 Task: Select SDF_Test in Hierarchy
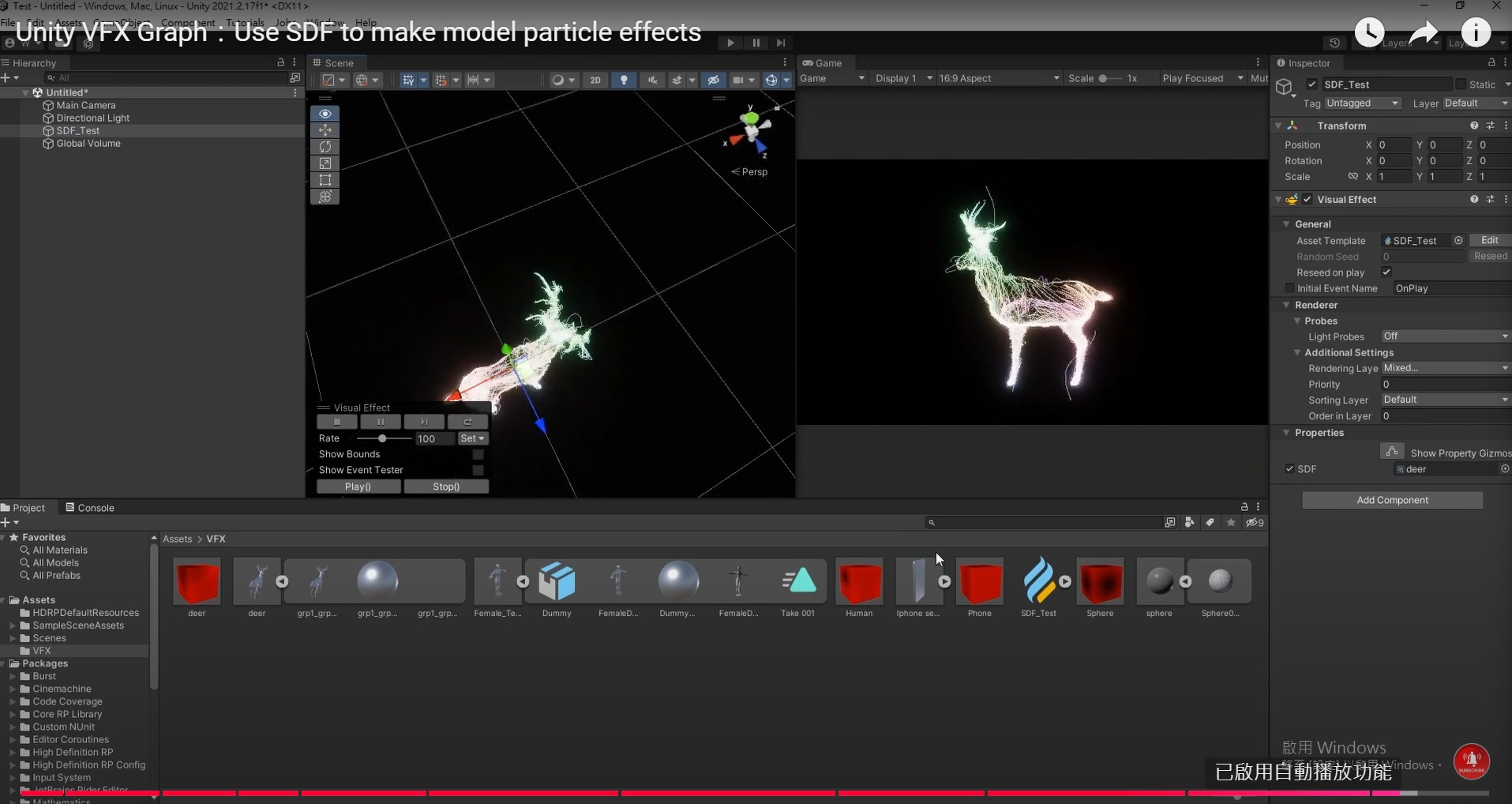[78, 130]
